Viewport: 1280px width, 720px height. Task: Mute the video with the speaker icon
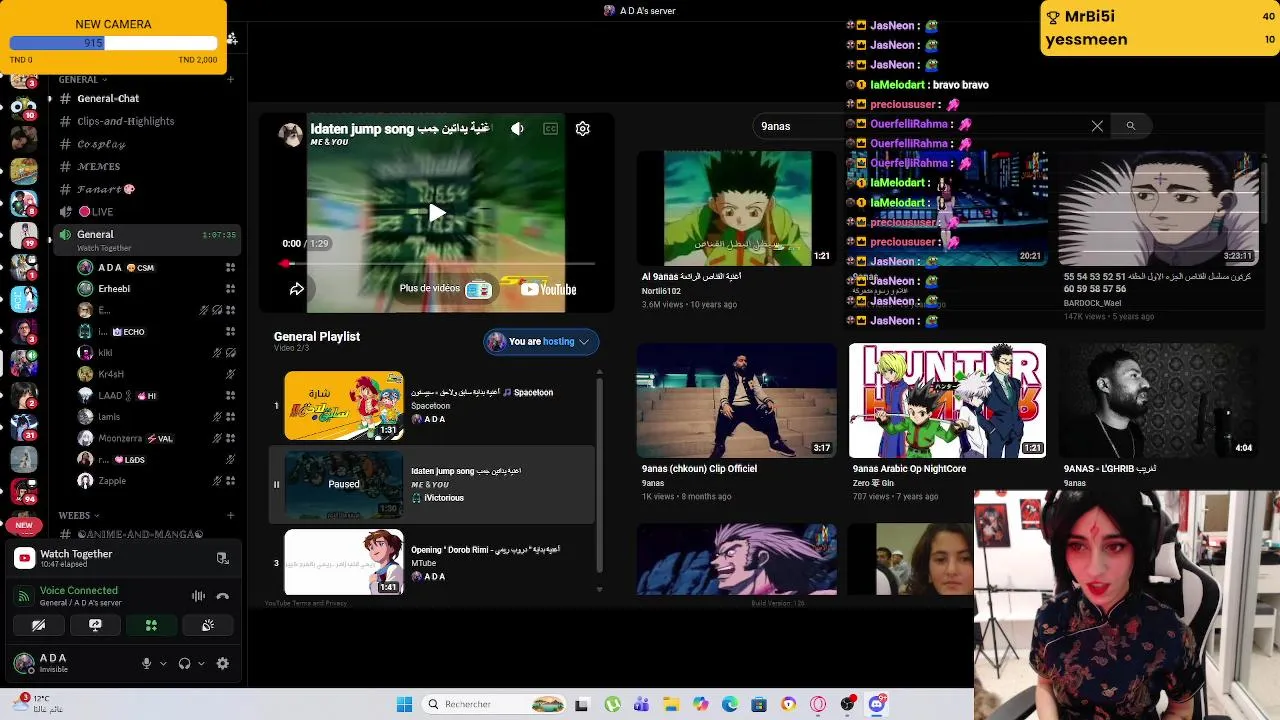click(x=517, y=129)
